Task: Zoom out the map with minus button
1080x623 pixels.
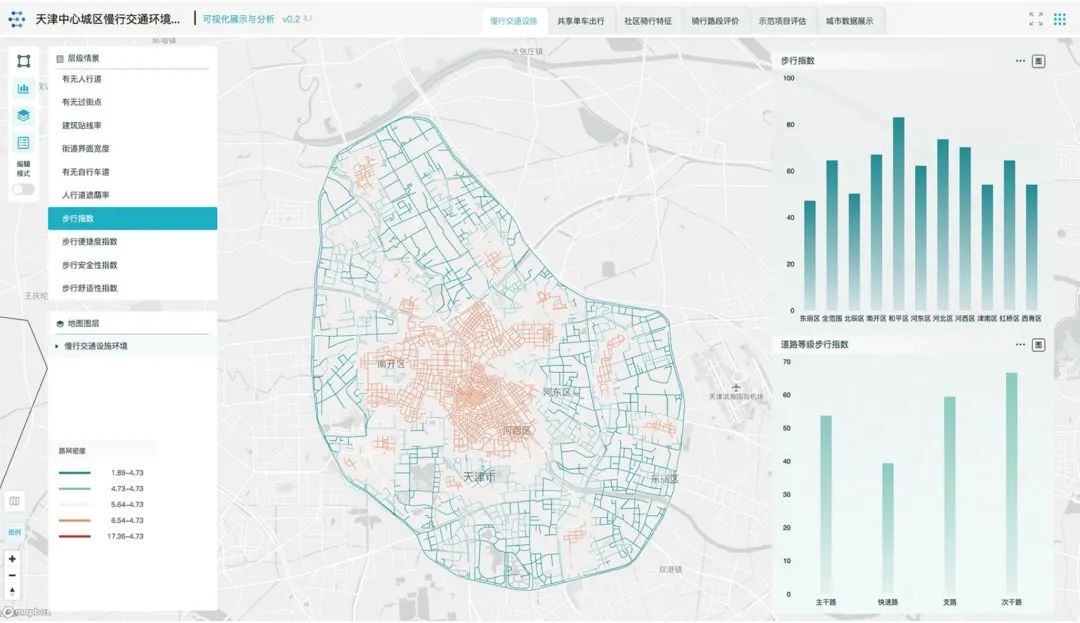Action: tap(12, 576)
